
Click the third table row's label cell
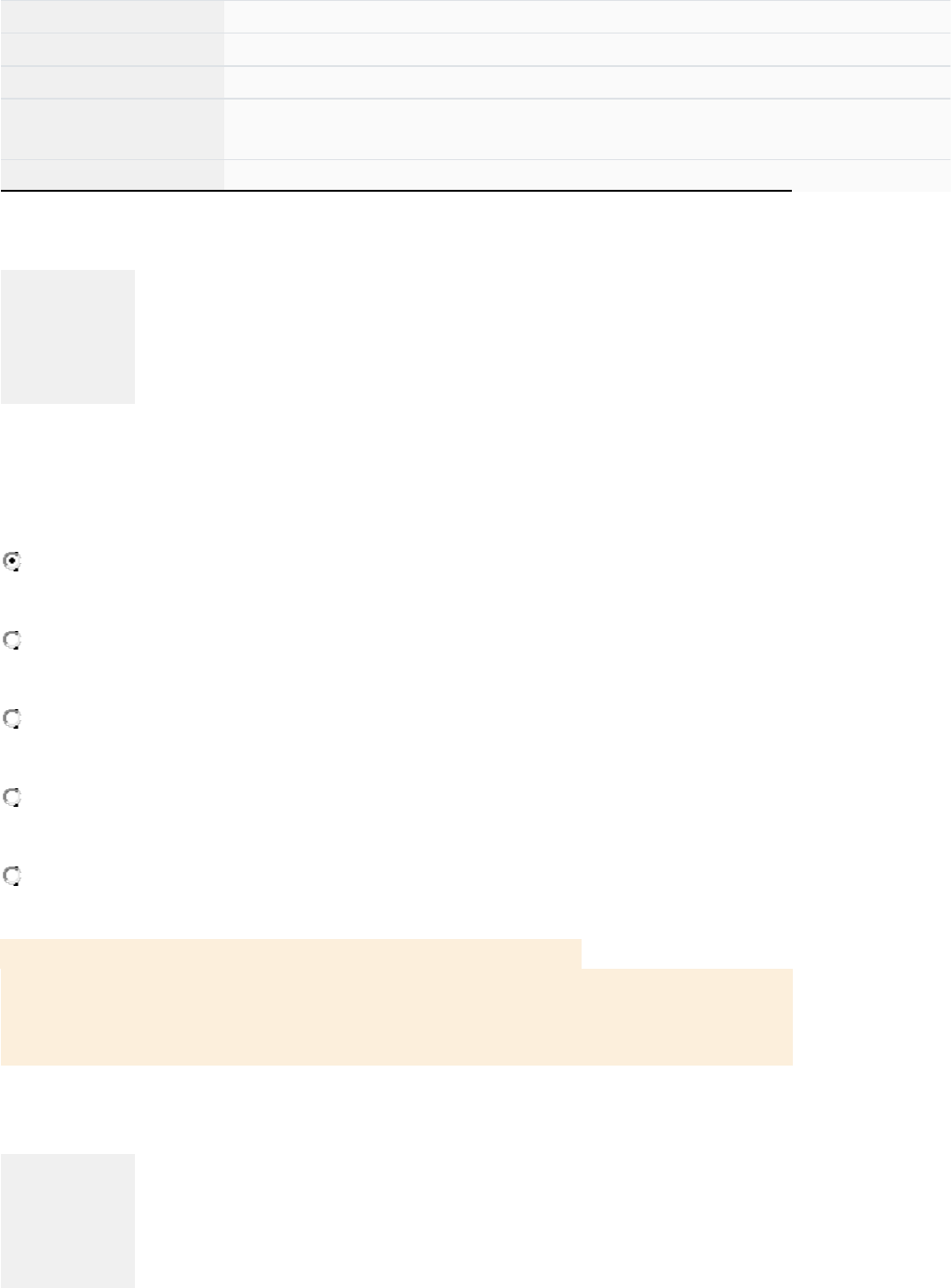112,82
